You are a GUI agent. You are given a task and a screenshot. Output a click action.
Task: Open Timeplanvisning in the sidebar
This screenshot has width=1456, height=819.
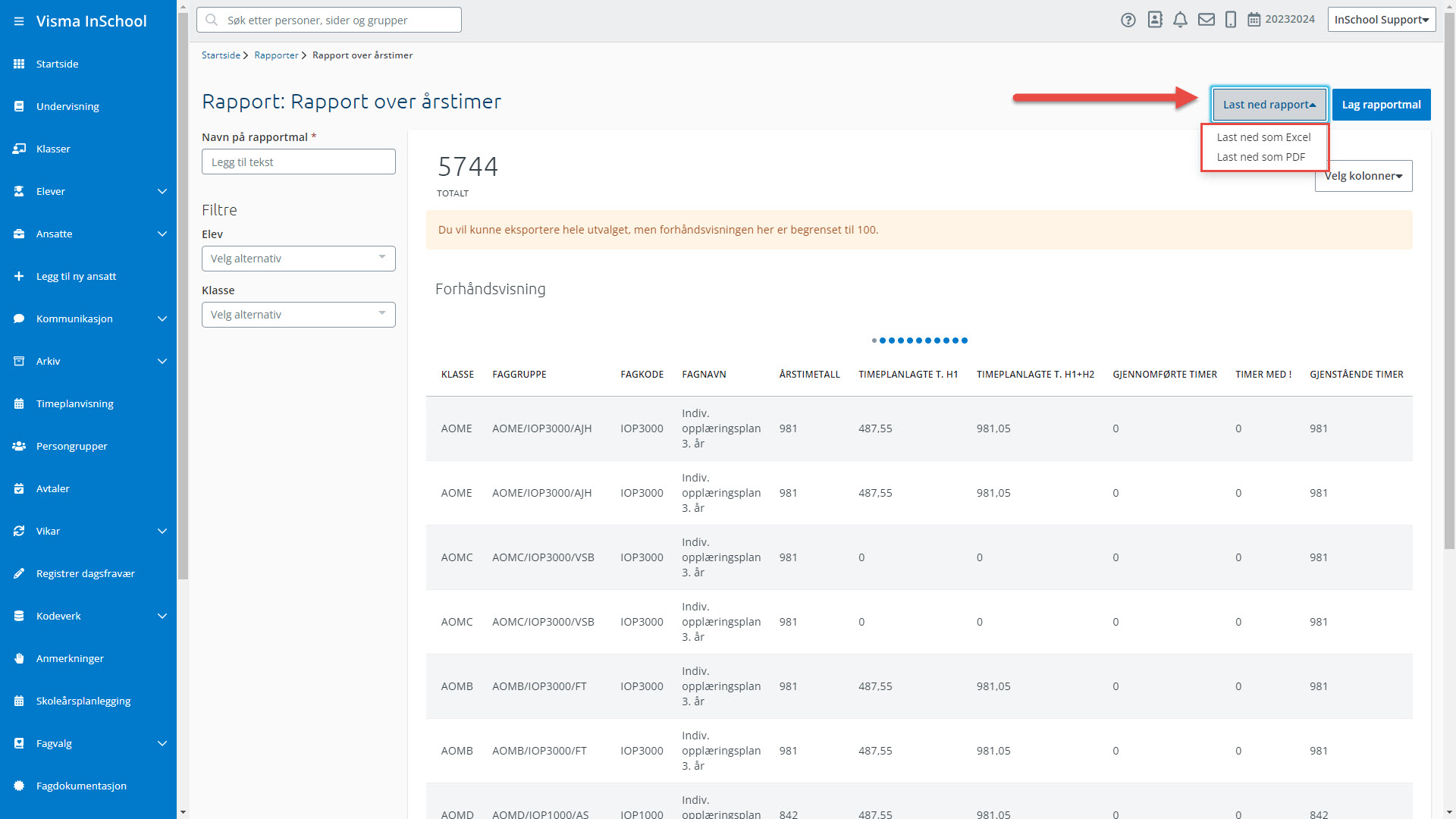(75, 403)
